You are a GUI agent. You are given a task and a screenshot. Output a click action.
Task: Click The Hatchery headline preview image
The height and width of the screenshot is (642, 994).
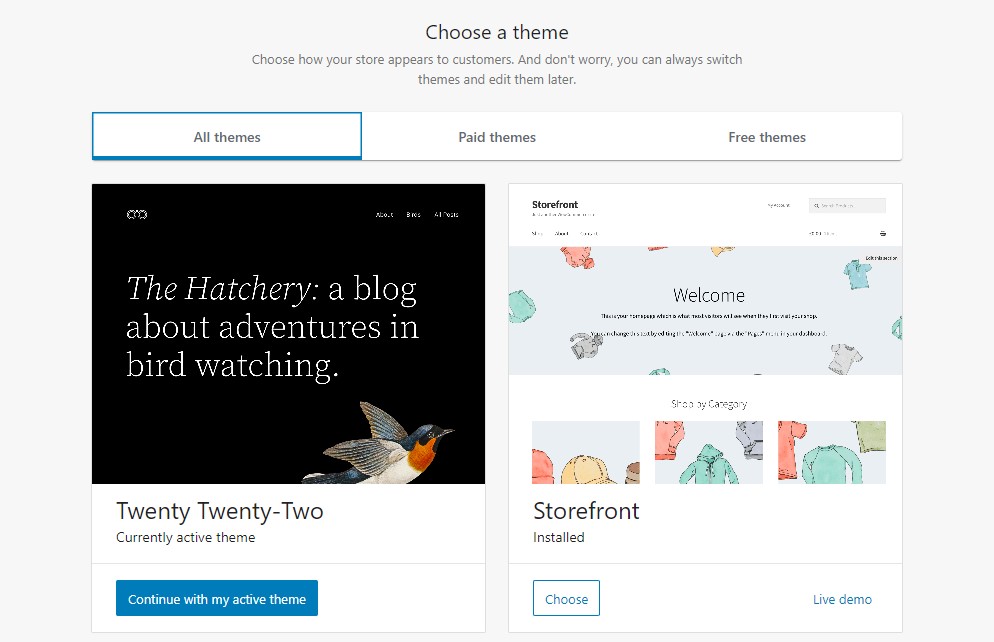point(273,327)
